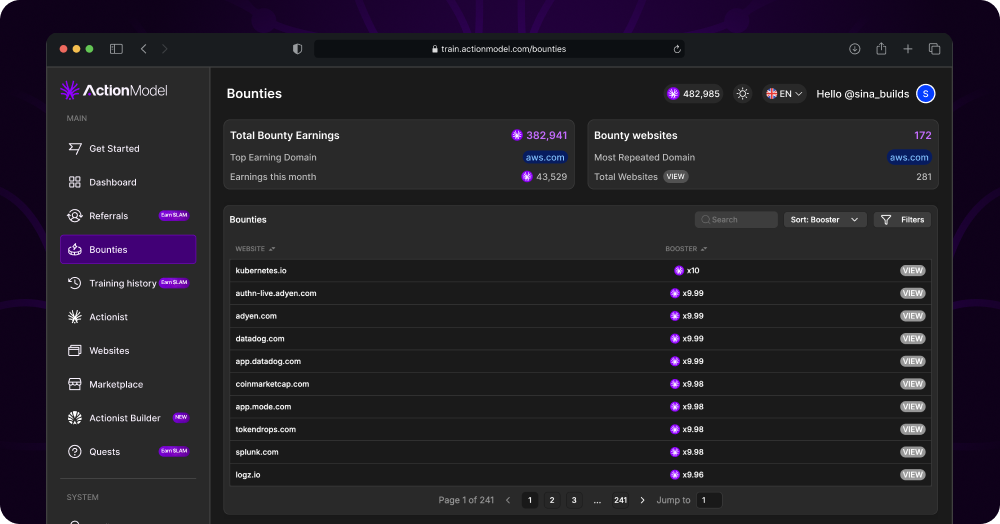
Task: Click the user avatar S
Action: [925, 94]
